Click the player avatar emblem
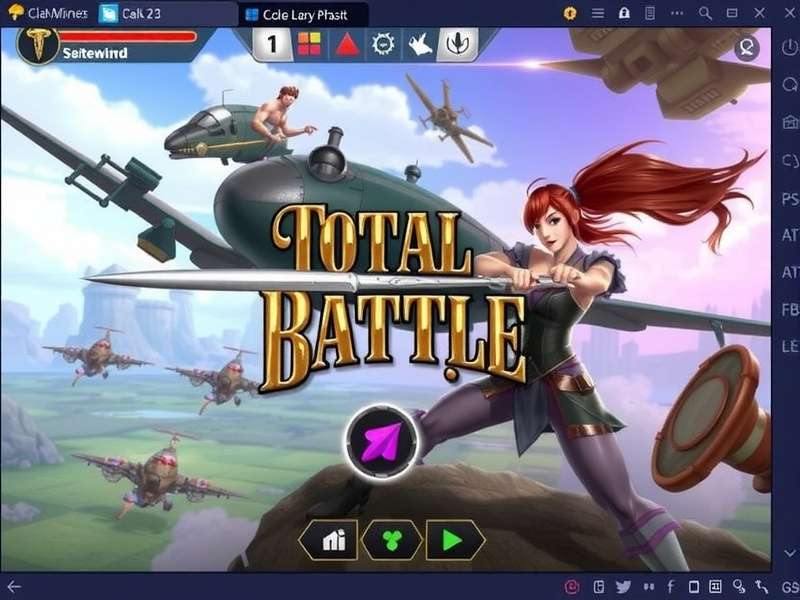Screen dimensions: 800x600 pyautogui.click(x=38, y=45)
